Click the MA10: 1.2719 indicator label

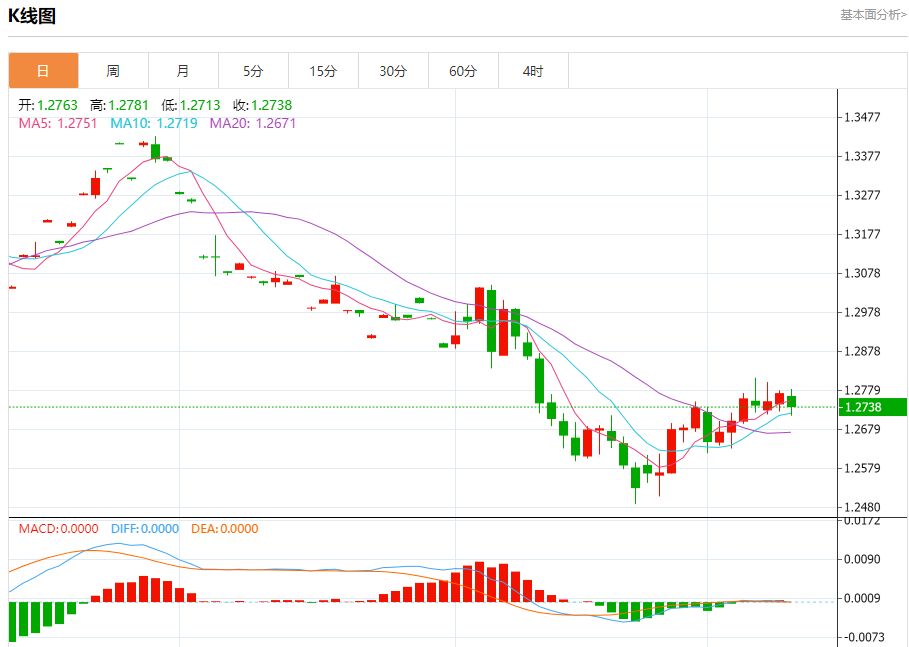pyautogui.click(x=154, y=123)
